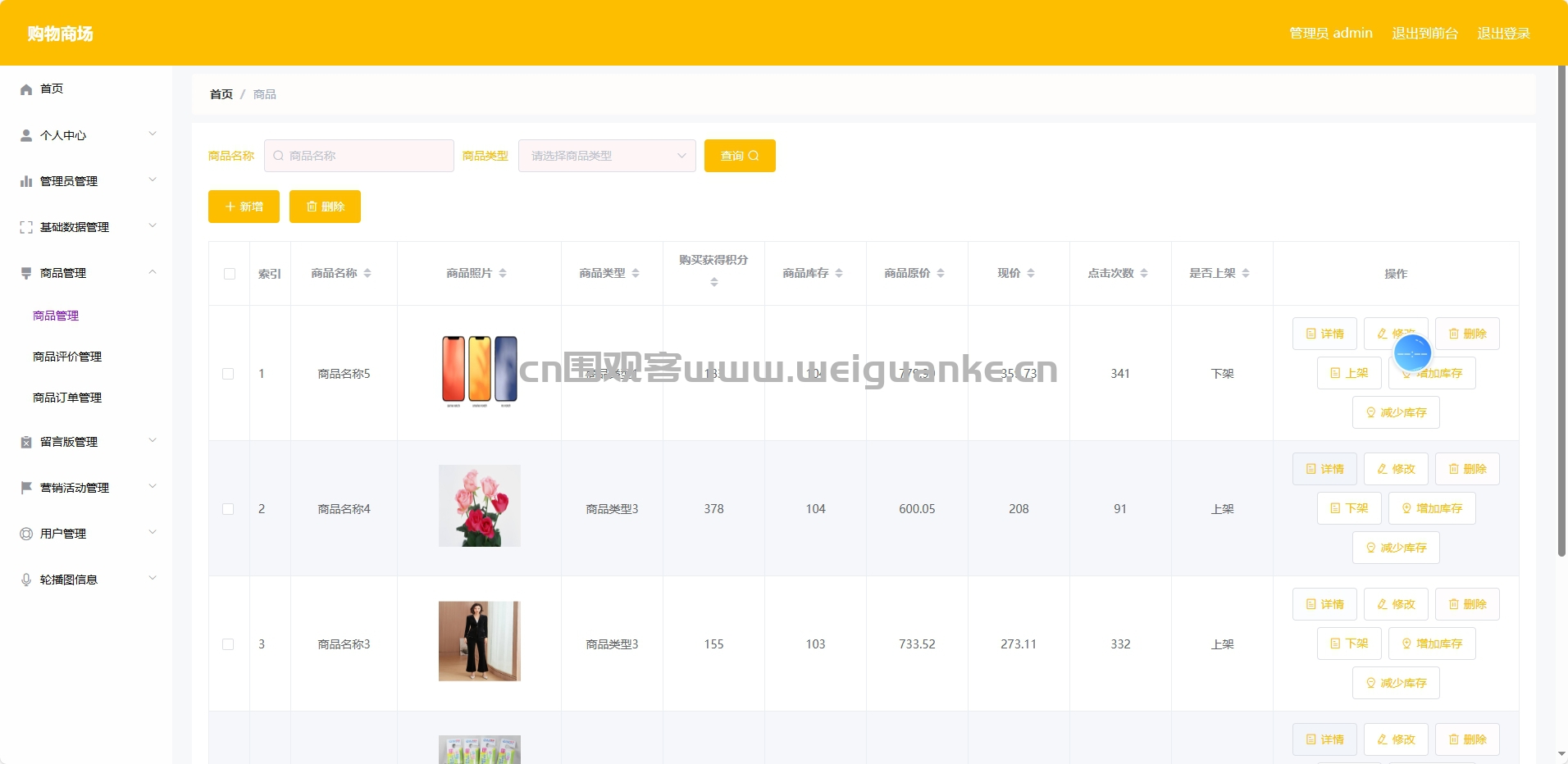The width and height of the screenshot is (1568, 764).
Task: Check the row checkbox for 商品名称3
Action: [228, 644]
